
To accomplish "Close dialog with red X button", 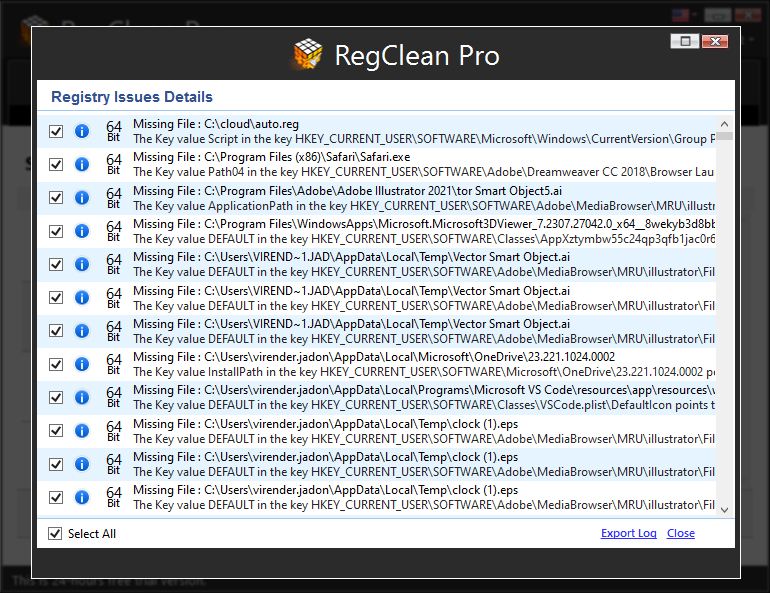I will click(x=715, y=41).
